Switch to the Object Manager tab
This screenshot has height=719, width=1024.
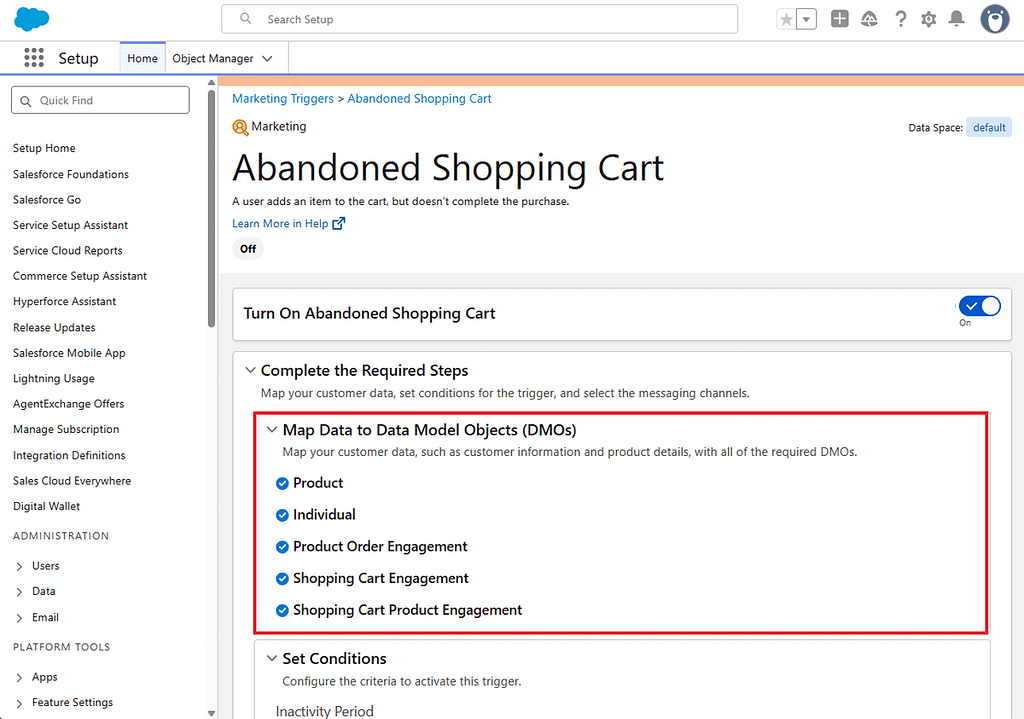click(x=213, y=58)
